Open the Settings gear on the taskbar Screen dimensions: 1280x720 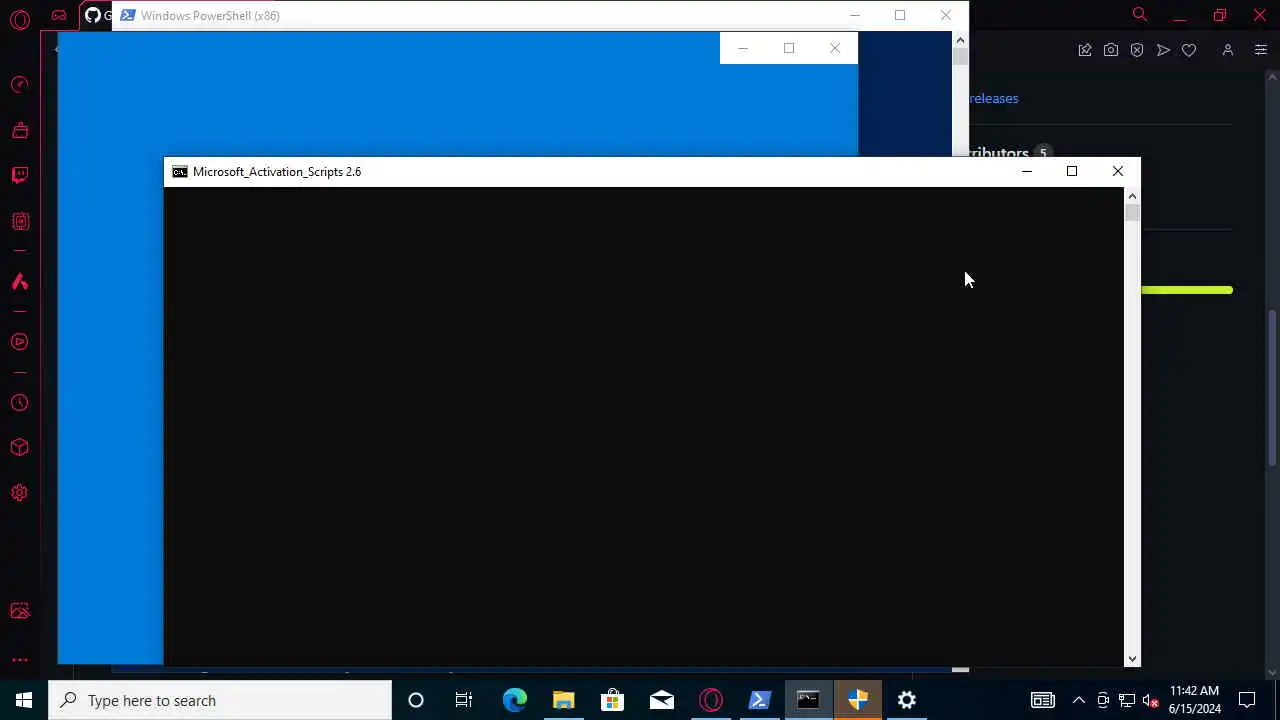(x=906, y=700)
